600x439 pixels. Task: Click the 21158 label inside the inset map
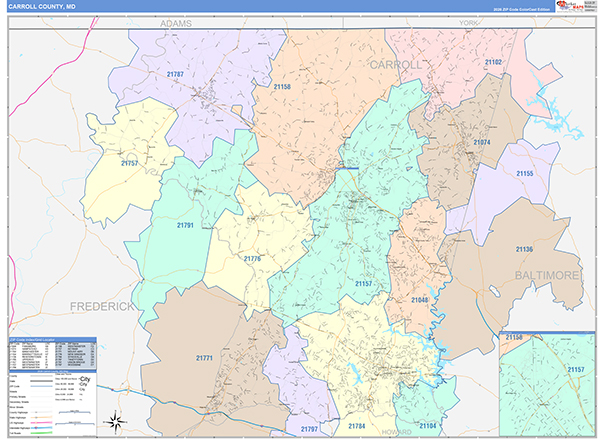[514, 337]
